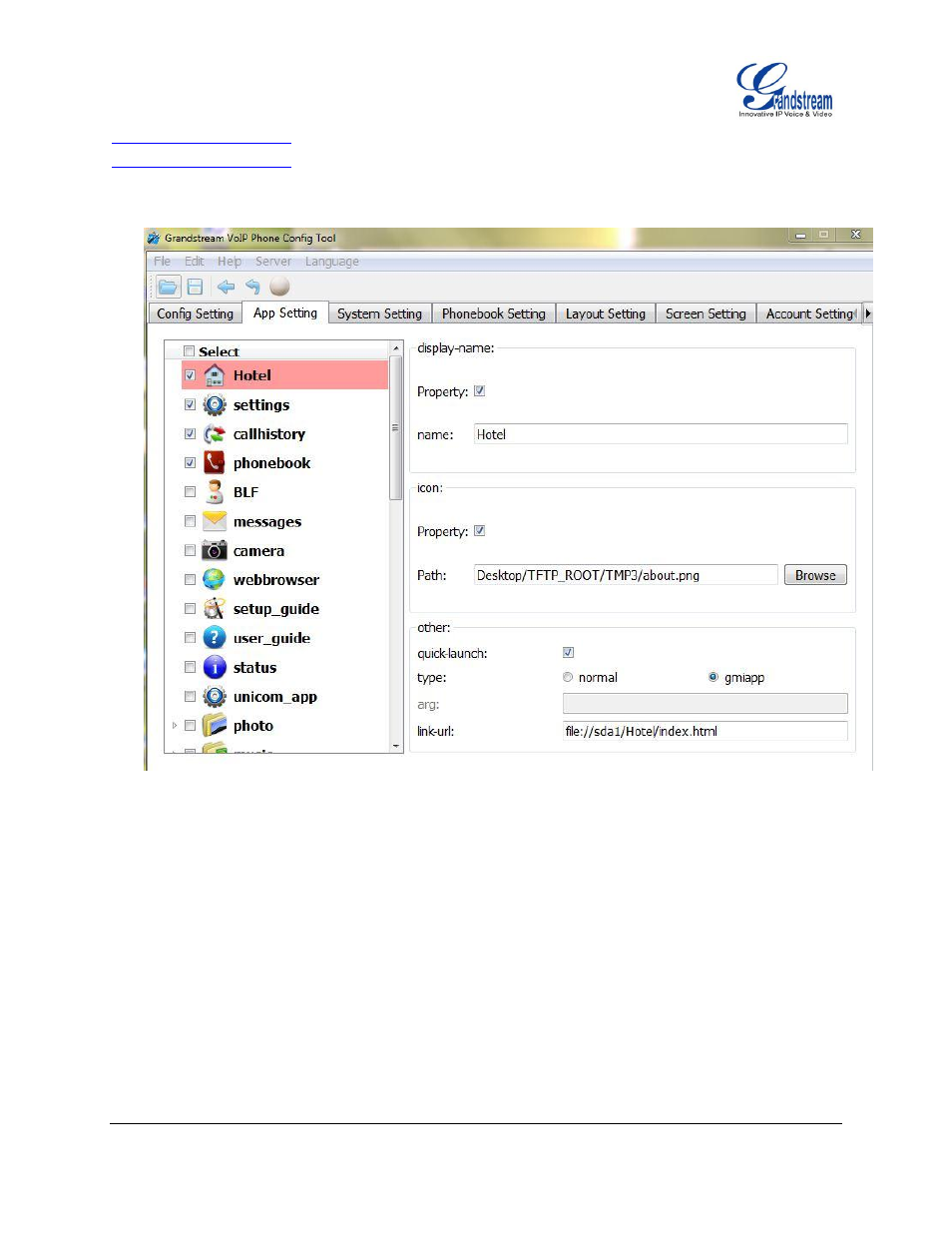
Task: Click the Config Tool title bar icon
Action: point(154,238)
